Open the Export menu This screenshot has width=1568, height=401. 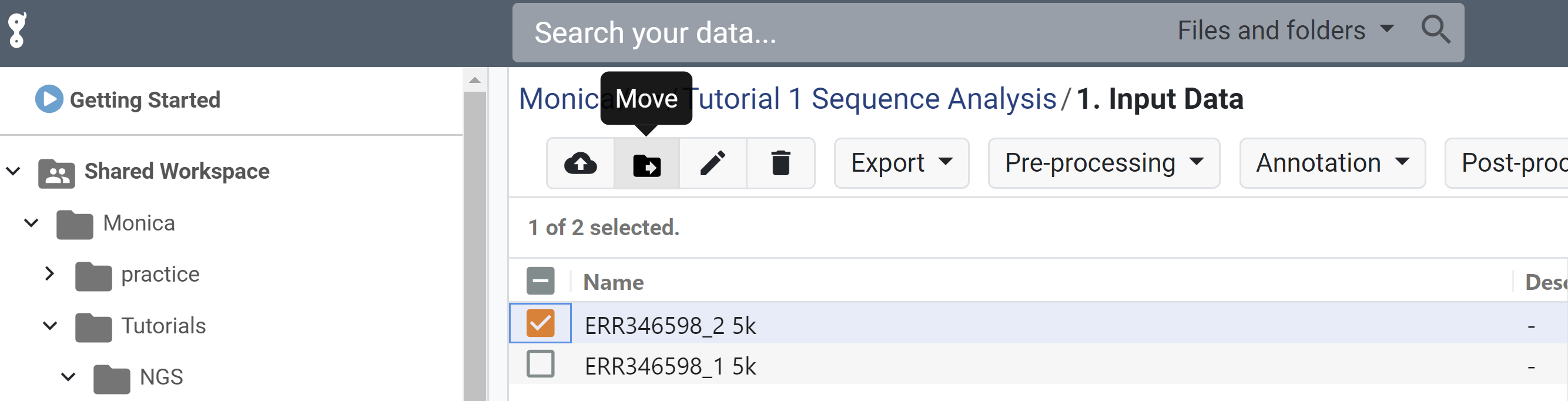click(901, 163)
